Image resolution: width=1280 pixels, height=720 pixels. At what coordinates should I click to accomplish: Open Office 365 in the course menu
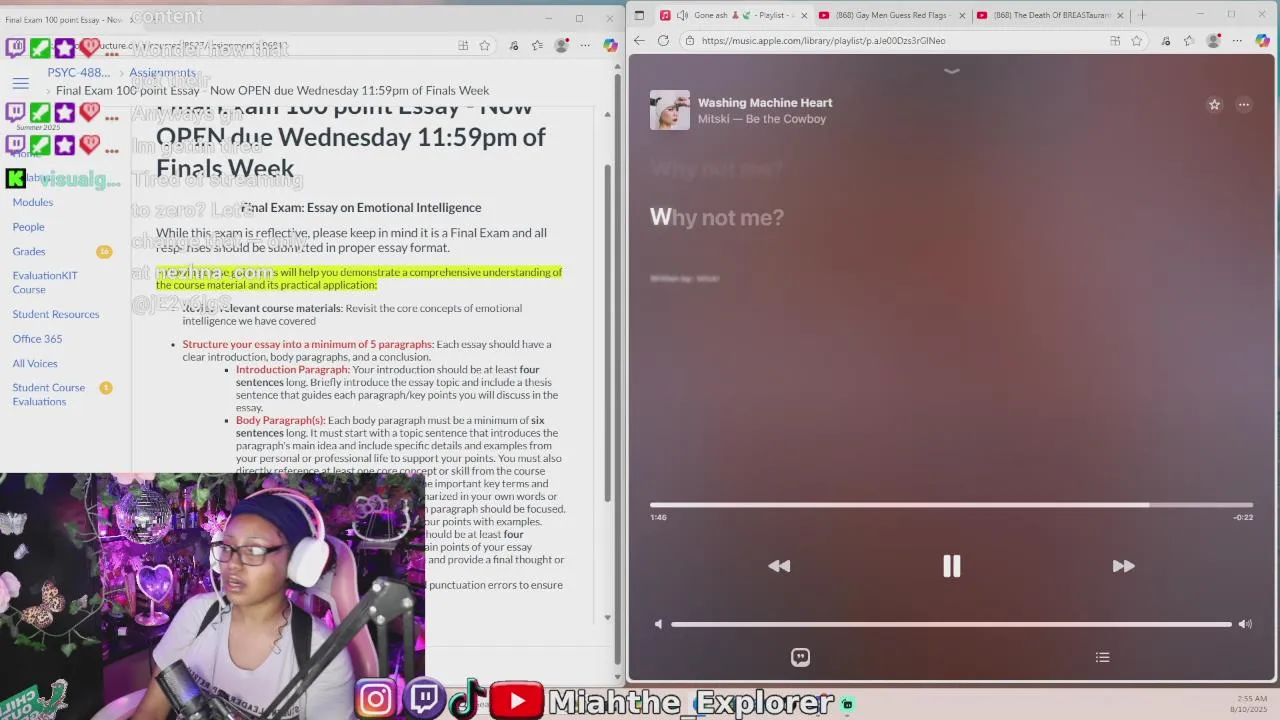click(x=37, y=339)
